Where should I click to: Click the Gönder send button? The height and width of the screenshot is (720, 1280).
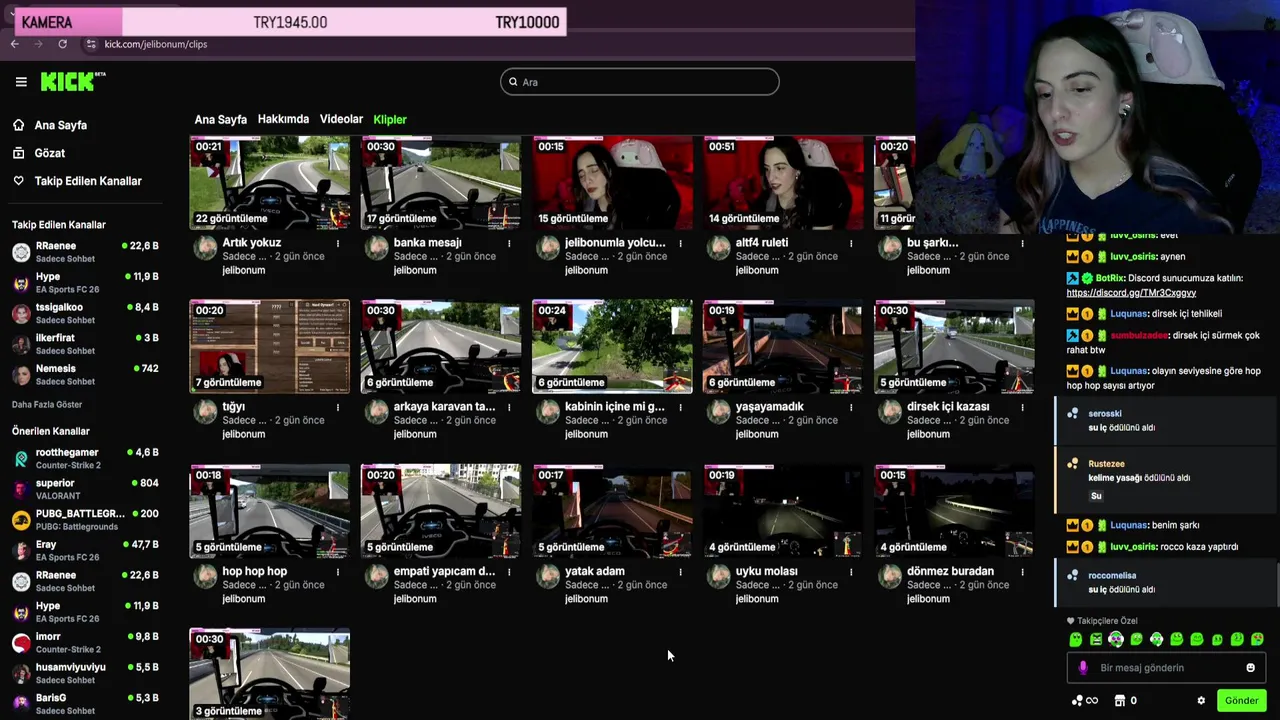[1241, 701]
